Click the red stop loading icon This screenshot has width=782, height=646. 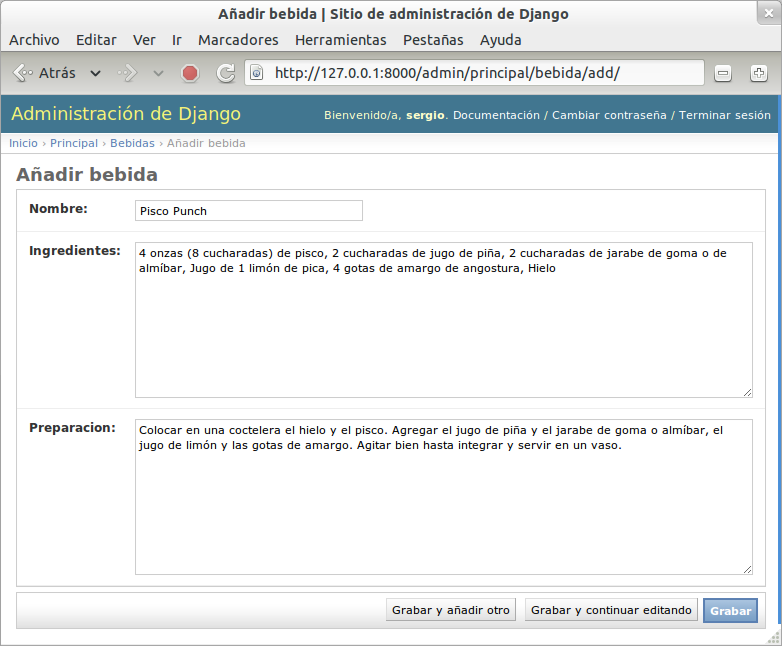pyautogui.click(x=190, y=73)
